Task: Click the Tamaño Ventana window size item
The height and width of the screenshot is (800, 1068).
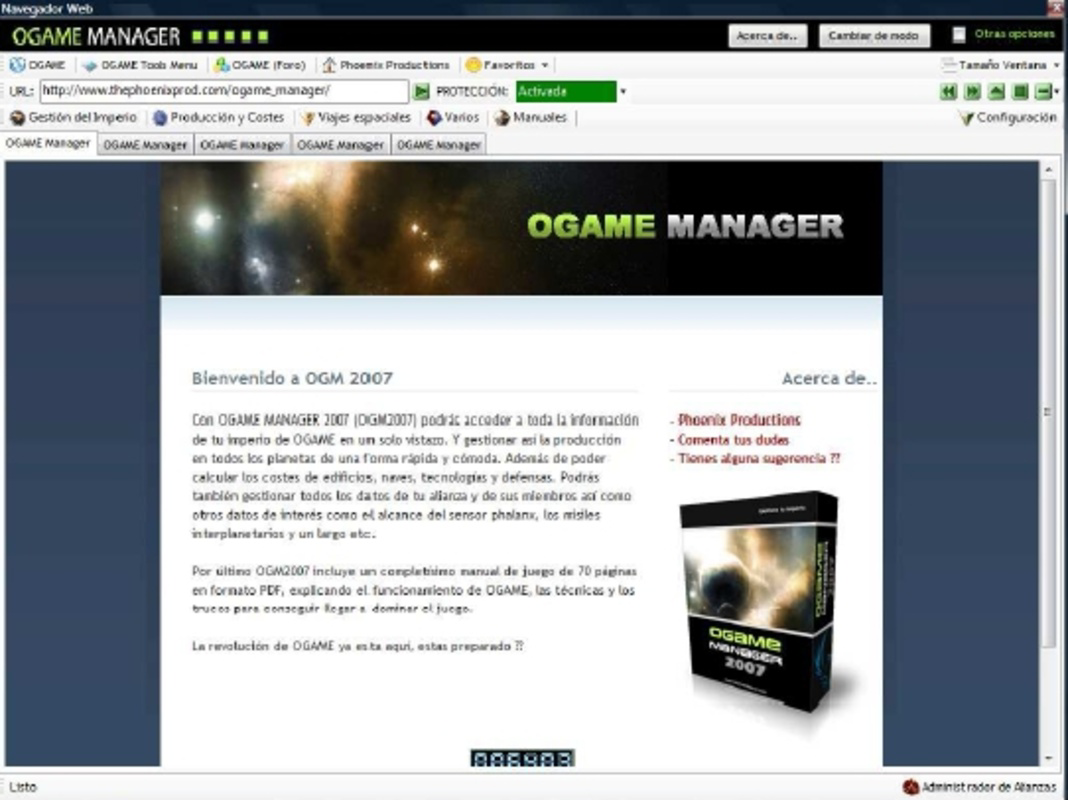Action: (994, 65)
